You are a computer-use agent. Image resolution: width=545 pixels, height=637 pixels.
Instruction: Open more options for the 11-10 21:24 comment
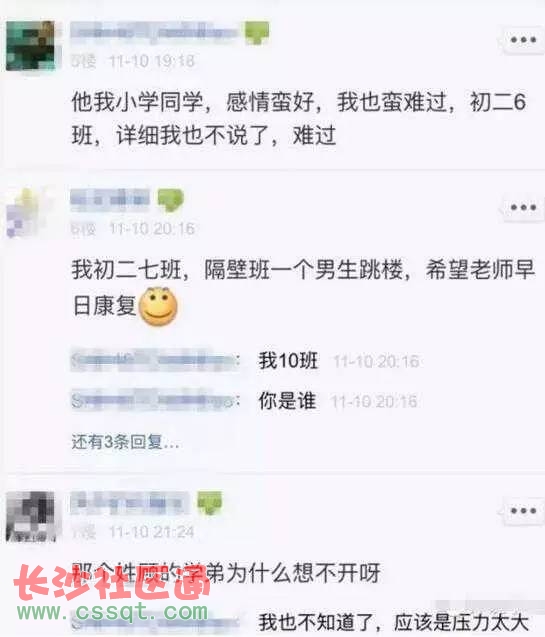click(523, 511)
